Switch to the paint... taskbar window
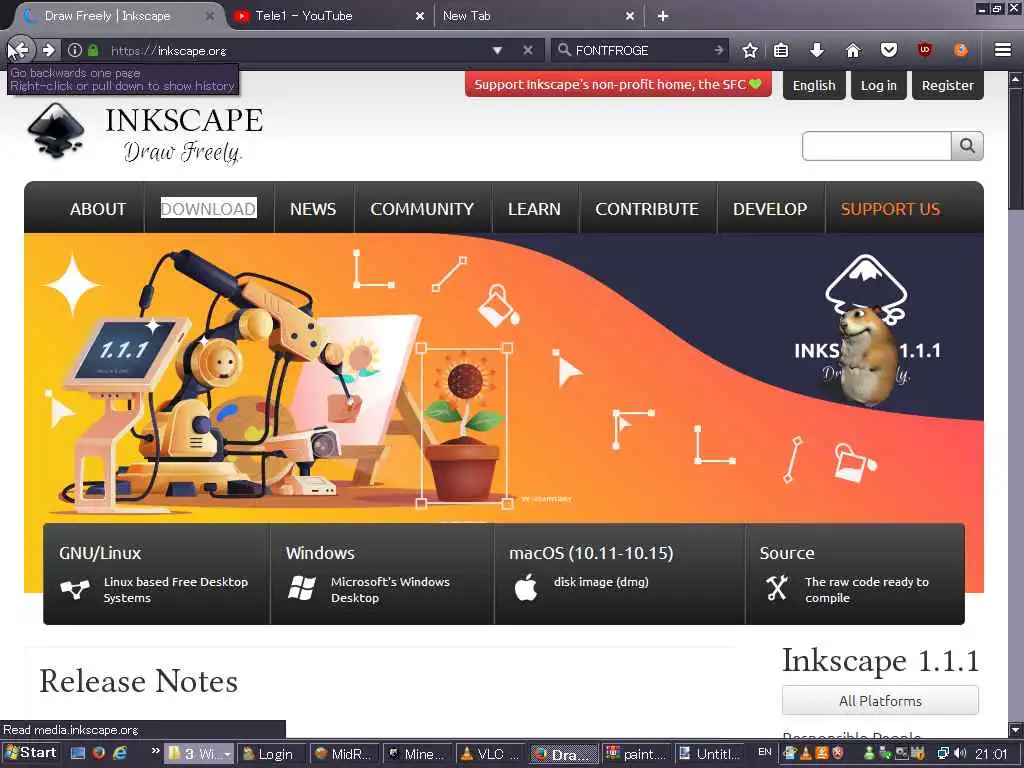This screenshot has width=1024, height=768. (x=635, y=754)
